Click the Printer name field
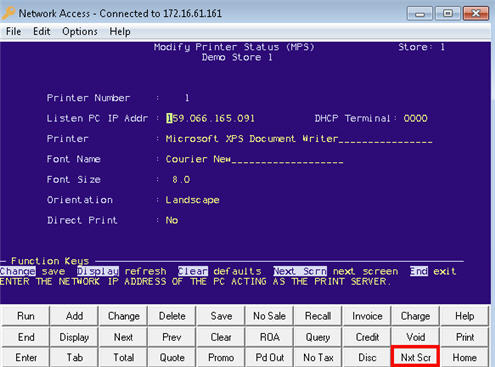 click(299, 139)
